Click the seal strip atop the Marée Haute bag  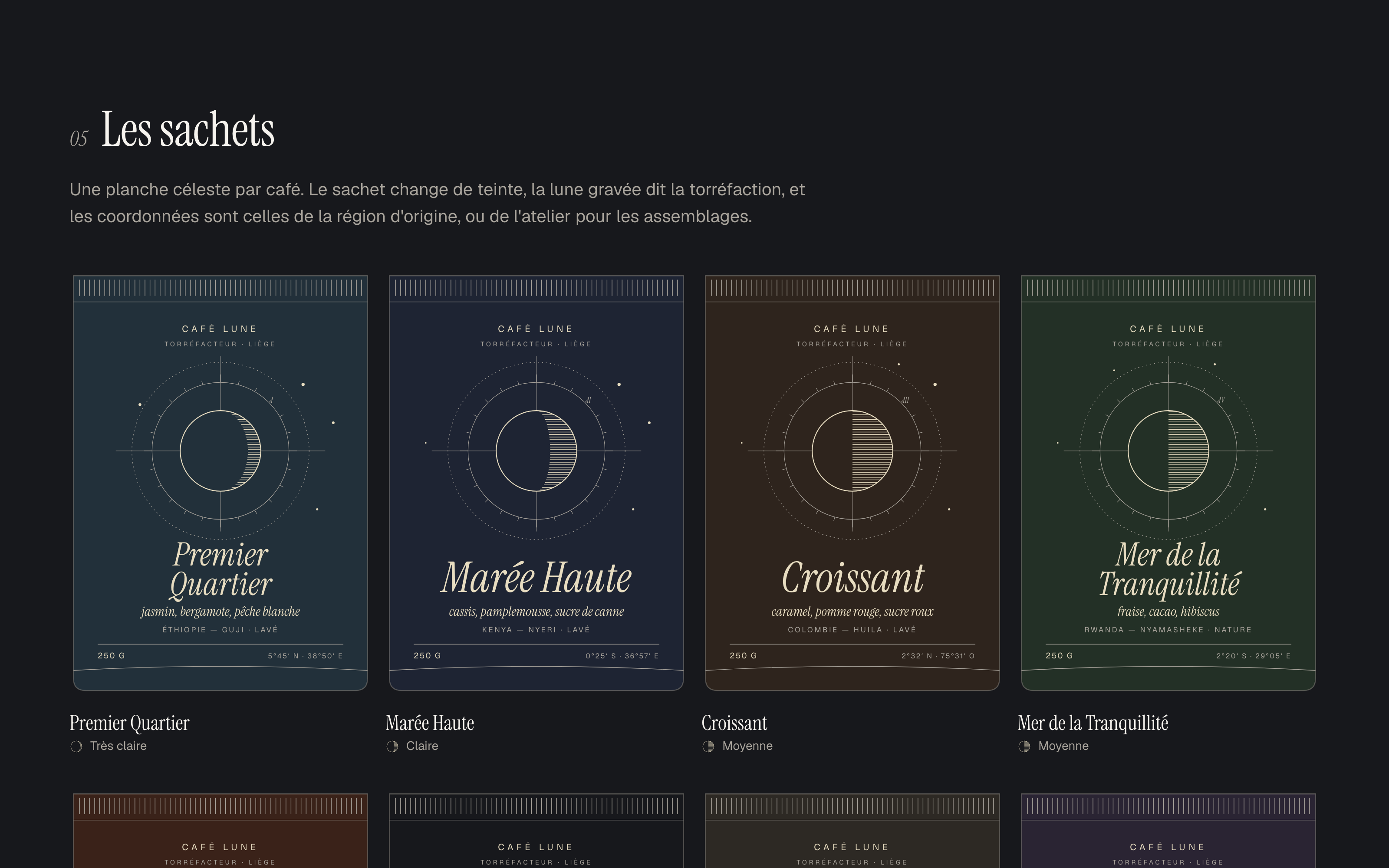tap(536, 288)
